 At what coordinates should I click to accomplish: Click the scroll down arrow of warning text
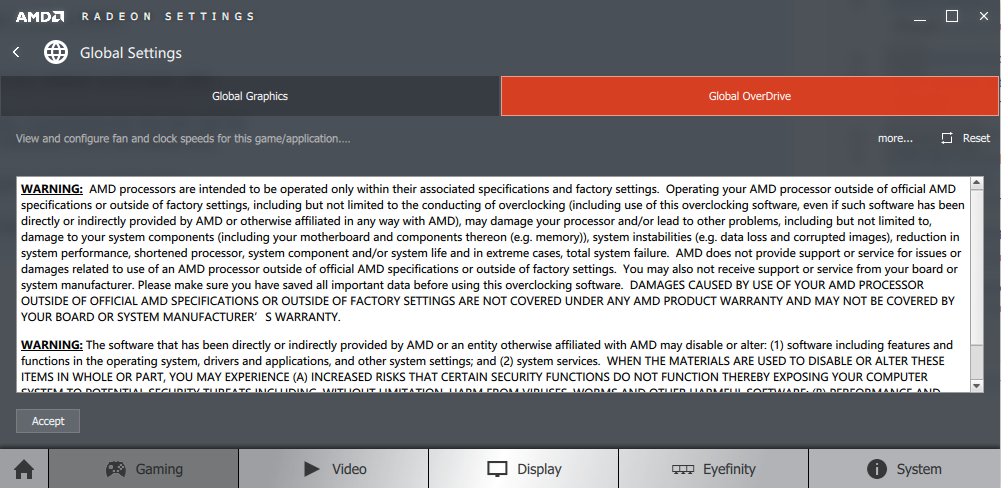point(976,386)
